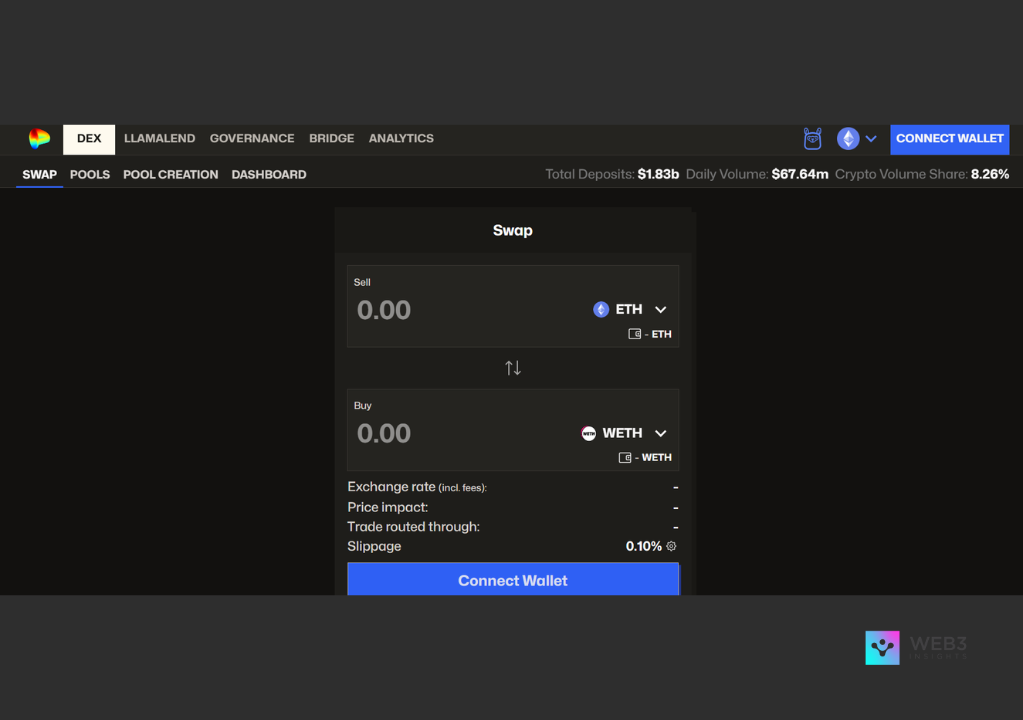Image resolution: width=1023 pixels, height=720 pixels.
Task: Open slippage settings gear icon
Action: [672, 547]
